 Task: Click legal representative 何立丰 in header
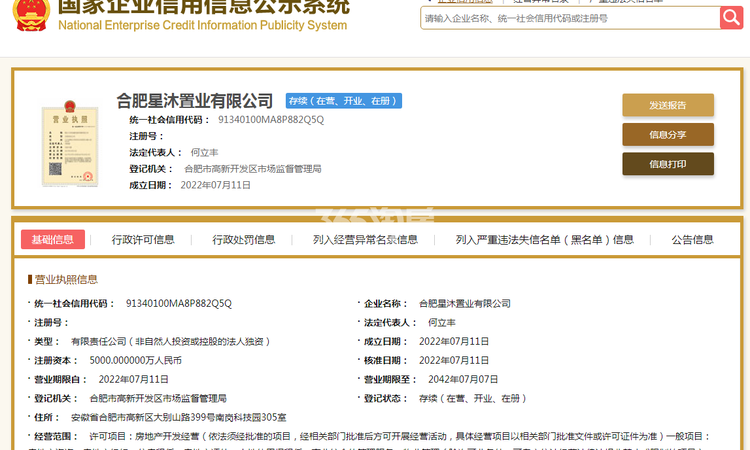click(x=204, y=153)
